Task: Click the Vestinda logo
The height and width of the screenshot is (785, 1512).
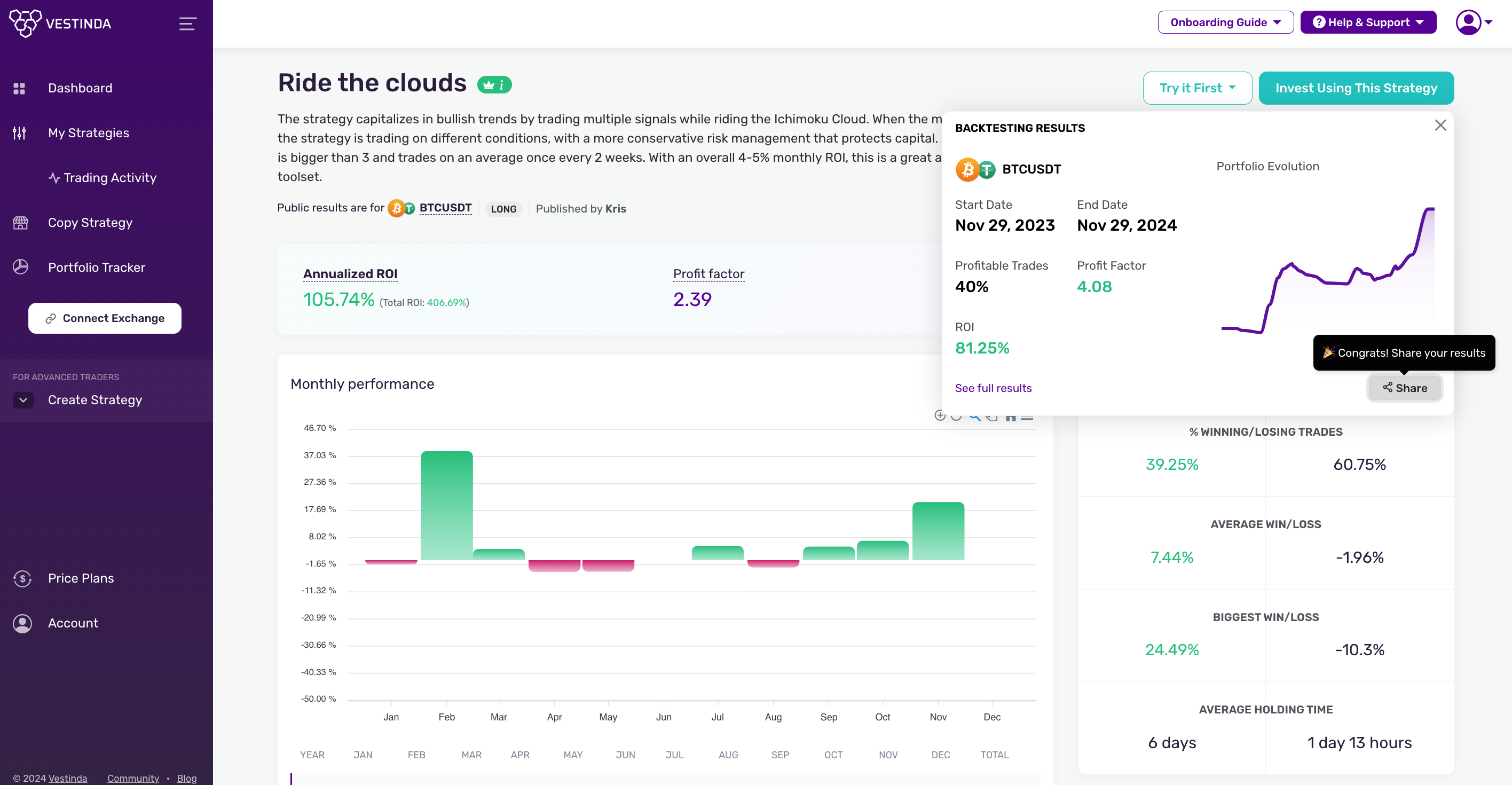Action: point(60,23)
